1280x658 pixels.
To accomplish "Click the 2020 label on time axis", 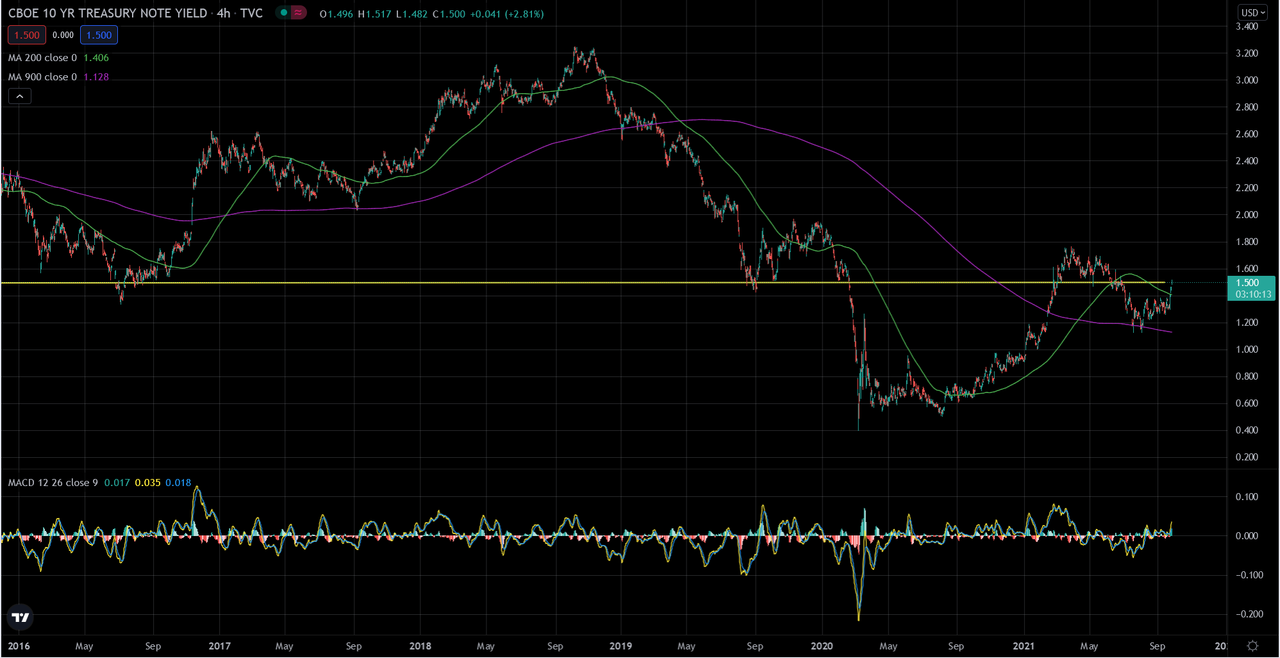I will click(822, 646).
